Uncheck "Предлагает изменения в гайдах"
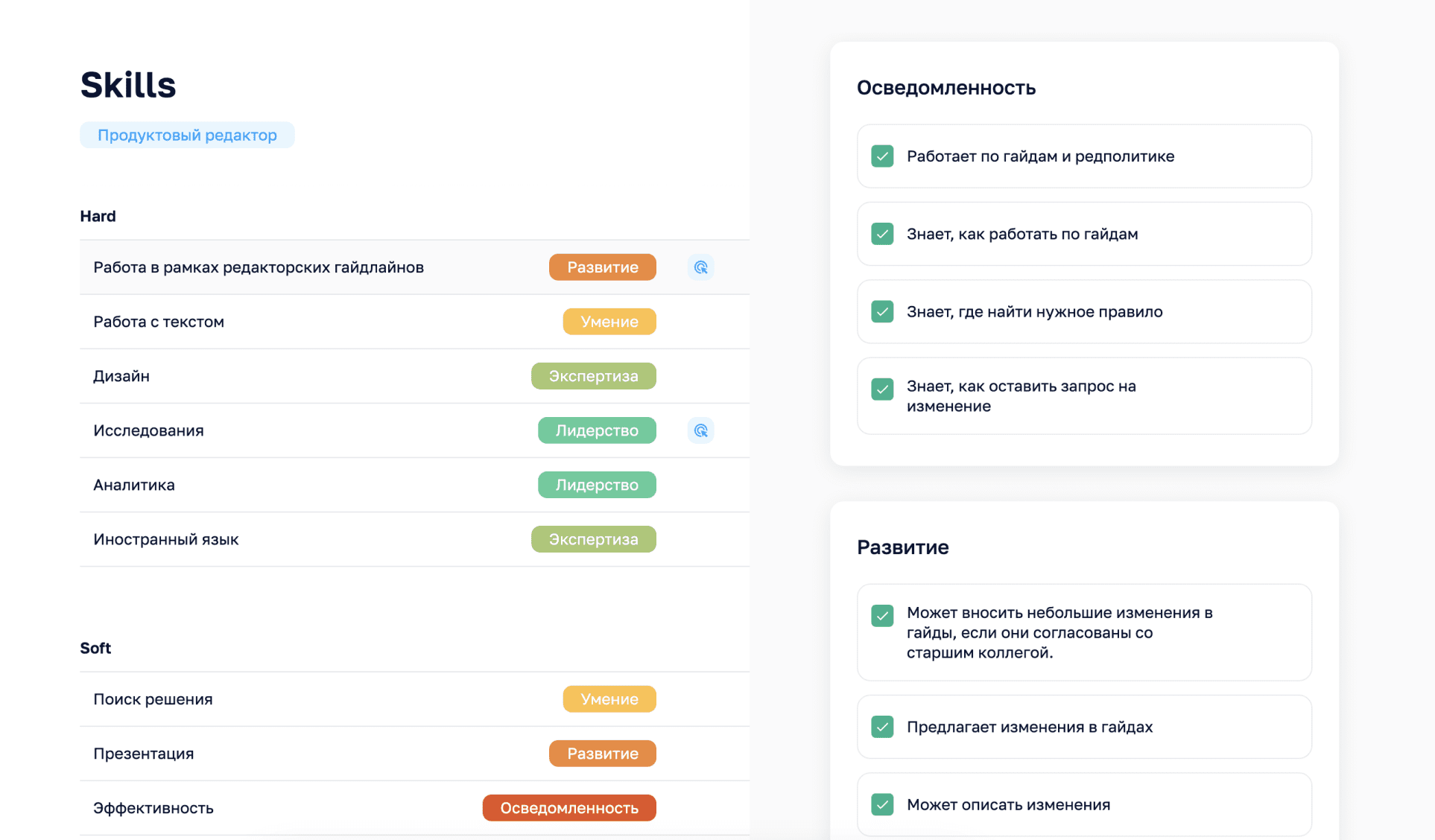Image resolution: width=1435 pixels, height=840 pixels. pyautogui.click(x=881, y=726)
